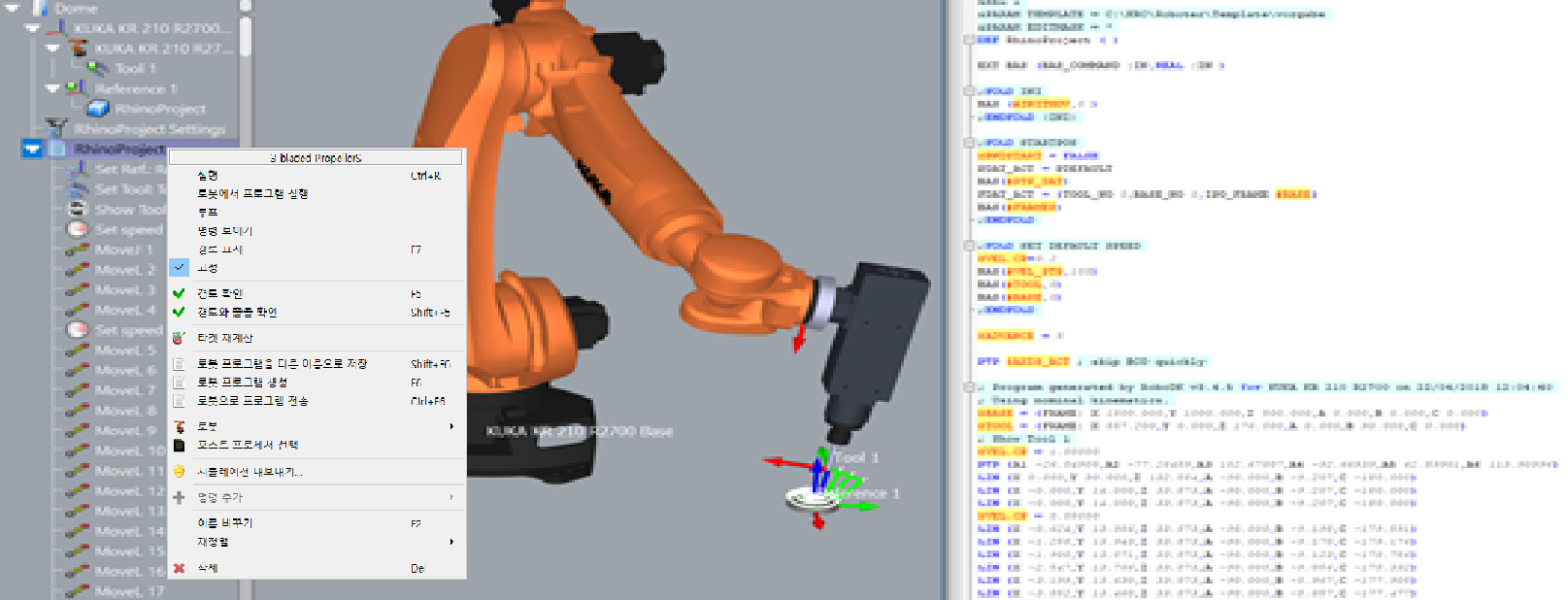Screen dimensions: 1568x600
Task: Choose 로봇에서 프로그램 실행 menu entry
Action: (317, 193)
